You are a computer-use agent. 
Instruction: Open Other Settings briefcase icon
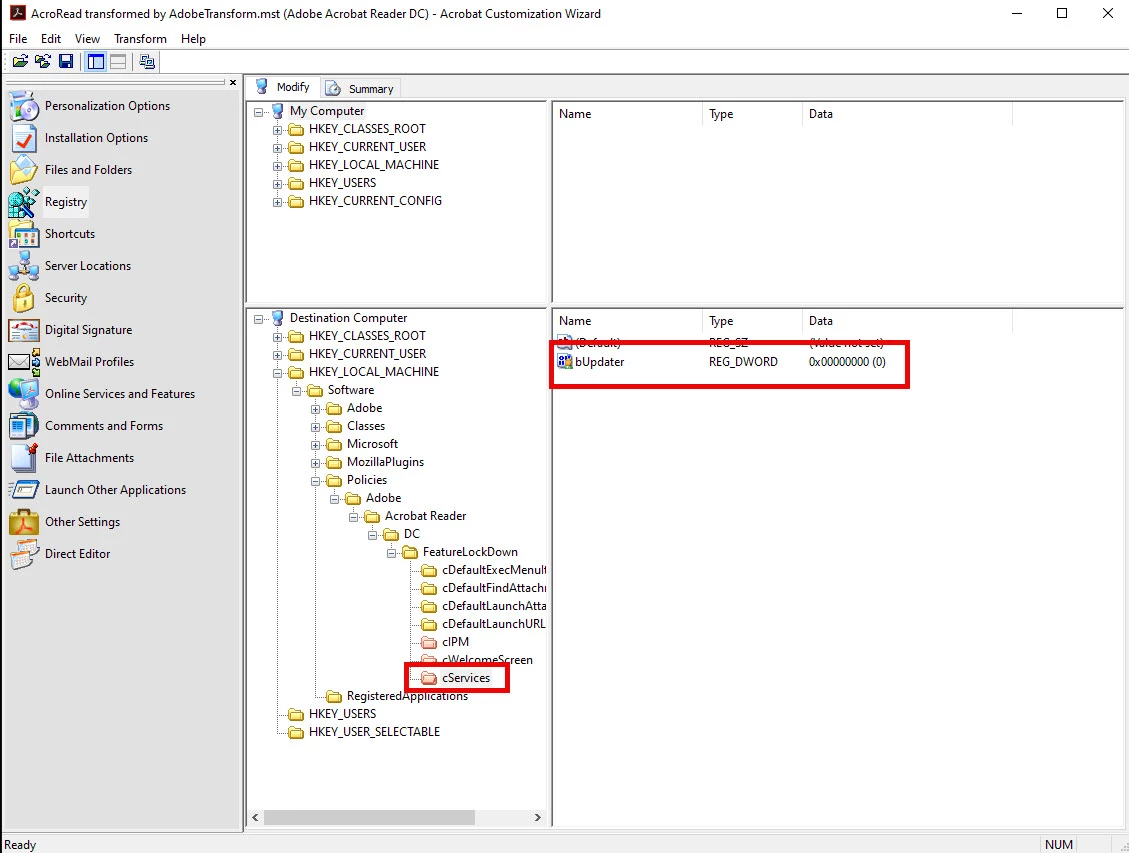click(23, 522)
